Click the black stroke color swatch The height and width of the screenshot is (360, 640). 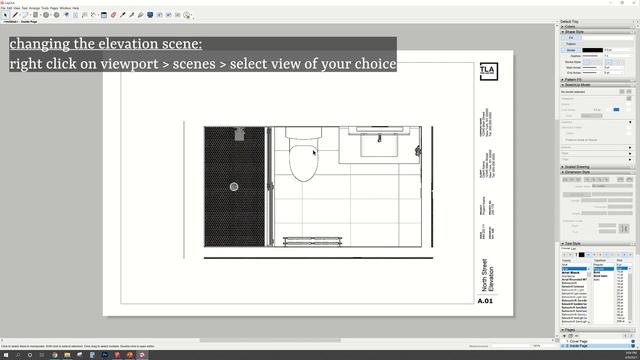592,50
